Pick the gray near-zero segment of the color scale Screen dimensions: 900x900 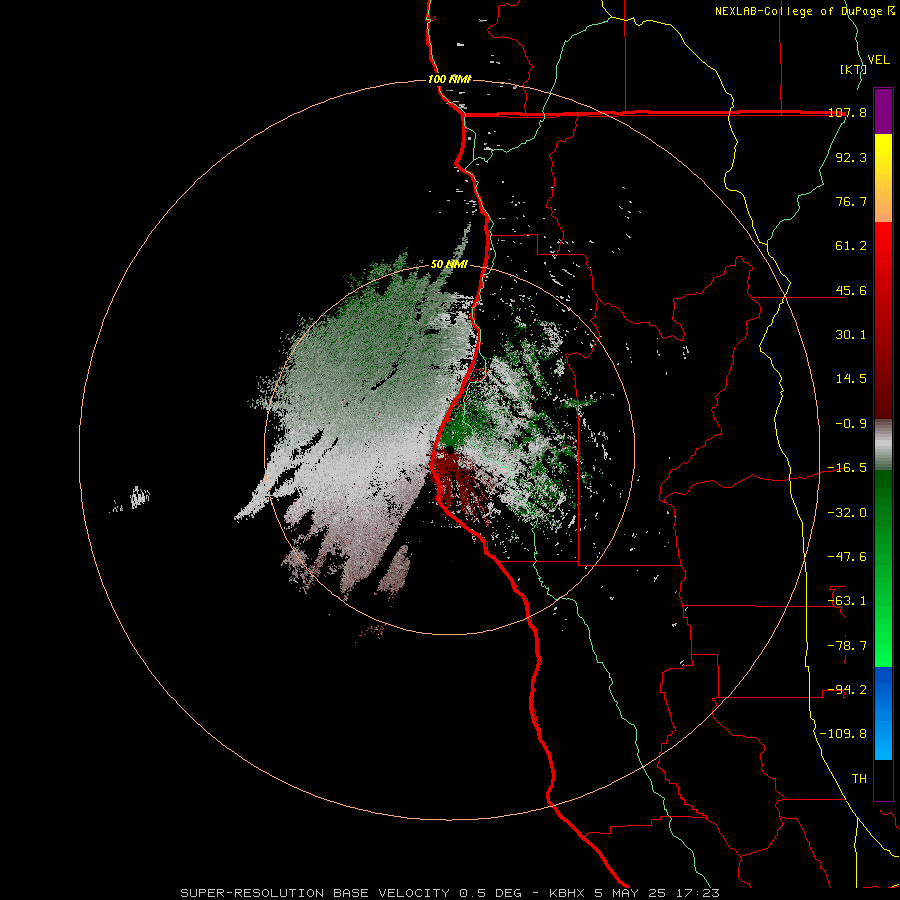(883, 445)
